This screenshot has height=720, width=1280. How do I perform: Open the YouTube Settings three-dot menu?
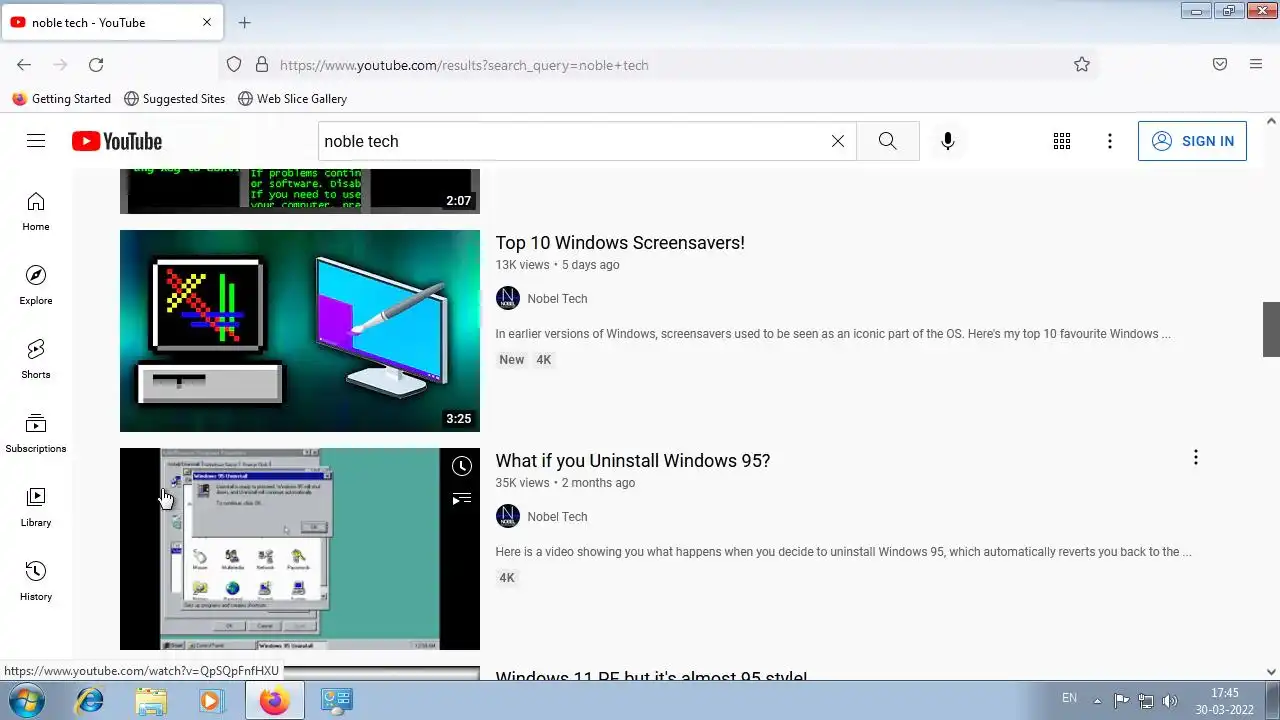[x=1110, y=141]
